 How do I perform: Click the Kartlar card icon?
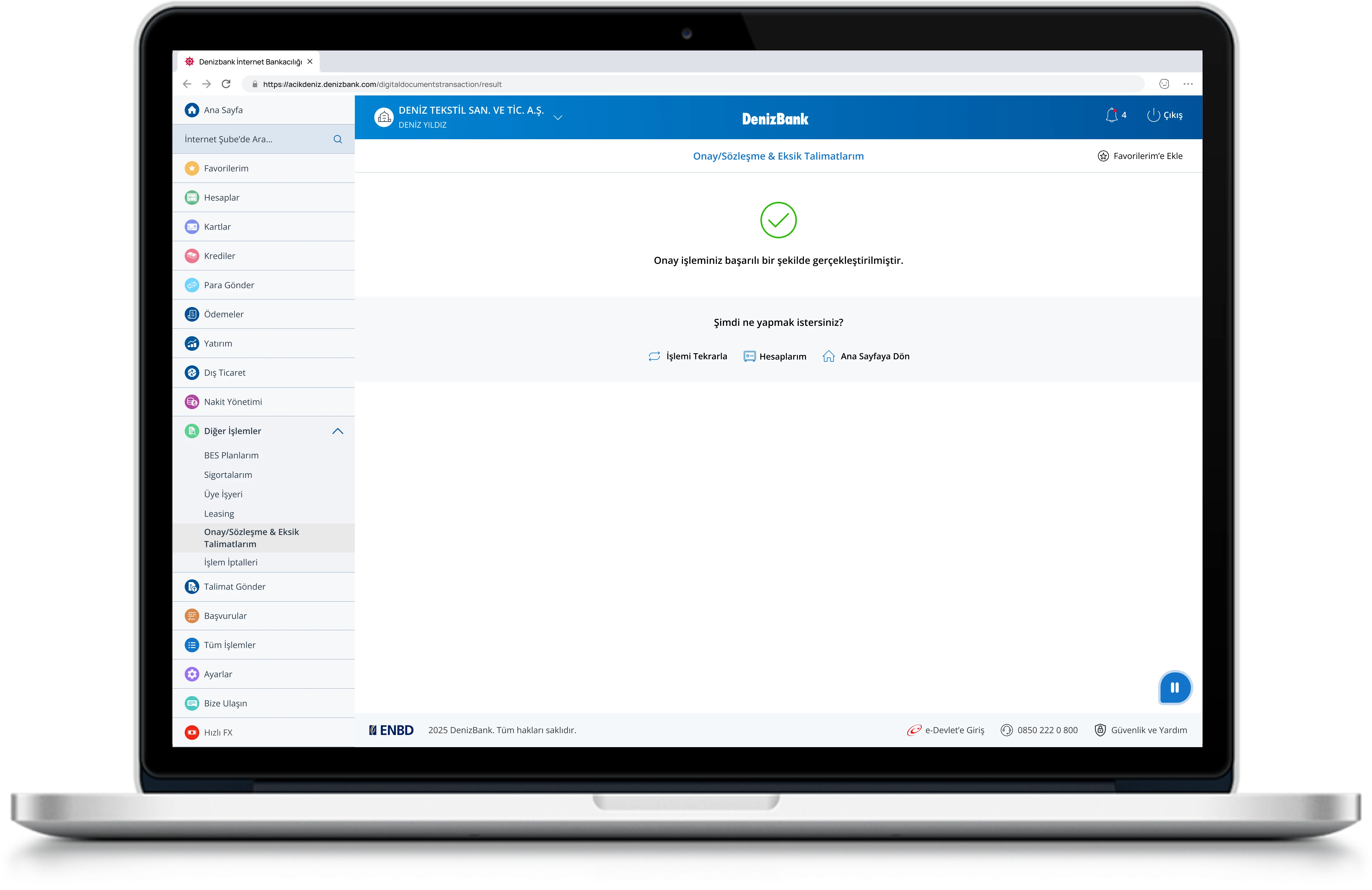pos(192,227)
